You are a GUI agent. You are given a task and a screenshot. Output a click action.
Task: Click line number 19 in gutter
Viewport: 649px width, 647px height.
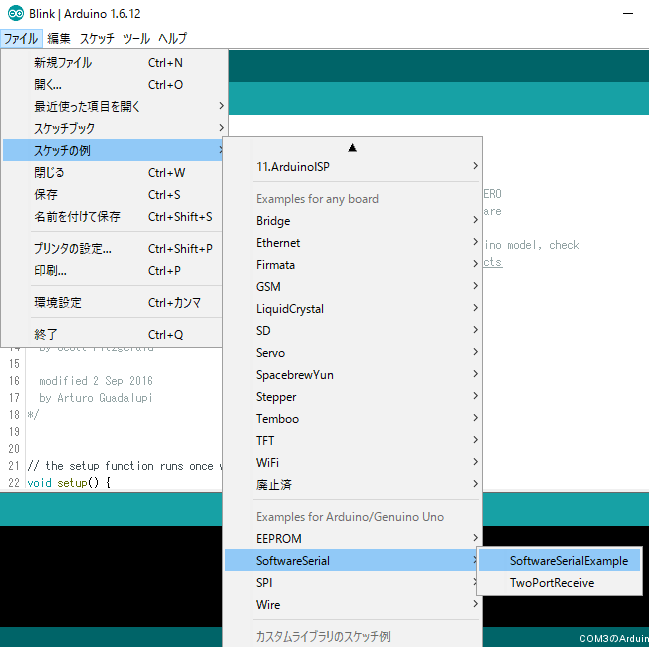[14, 432]
